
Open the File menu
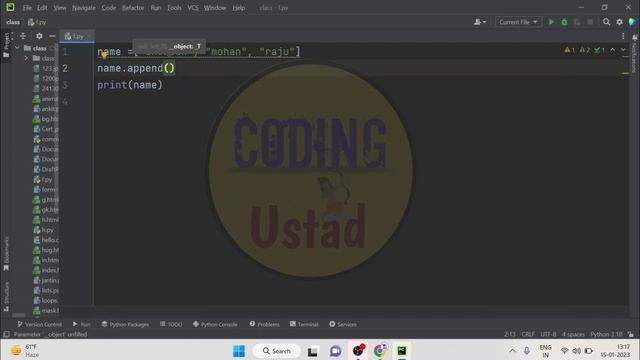27,8
